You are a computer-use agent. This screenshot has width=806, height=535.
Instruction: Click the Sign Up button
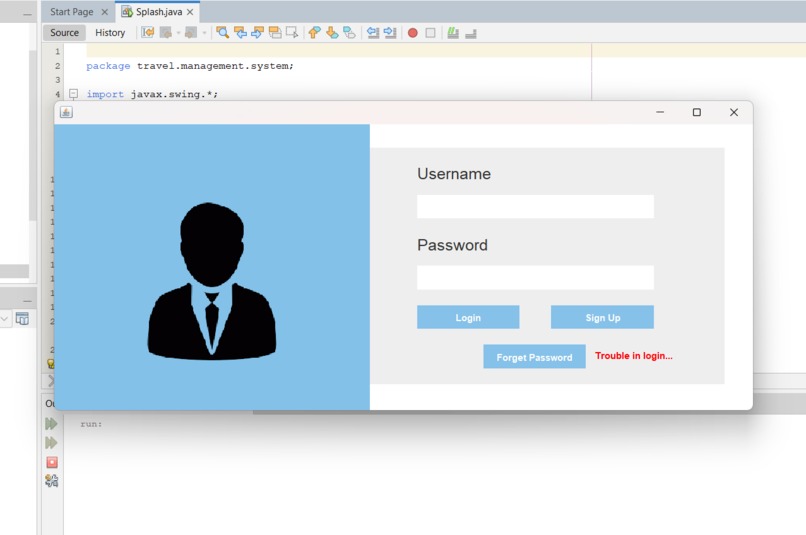pos(602,317)
